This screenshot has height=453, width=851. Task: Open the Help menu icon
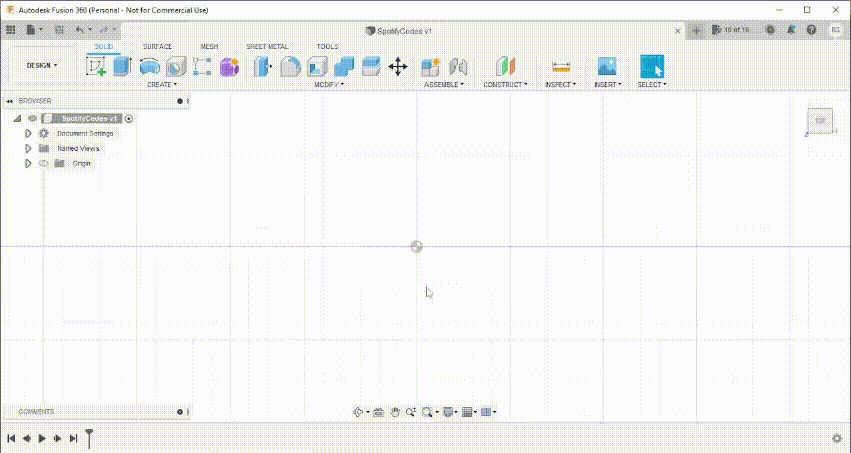[x=811, y=30]
